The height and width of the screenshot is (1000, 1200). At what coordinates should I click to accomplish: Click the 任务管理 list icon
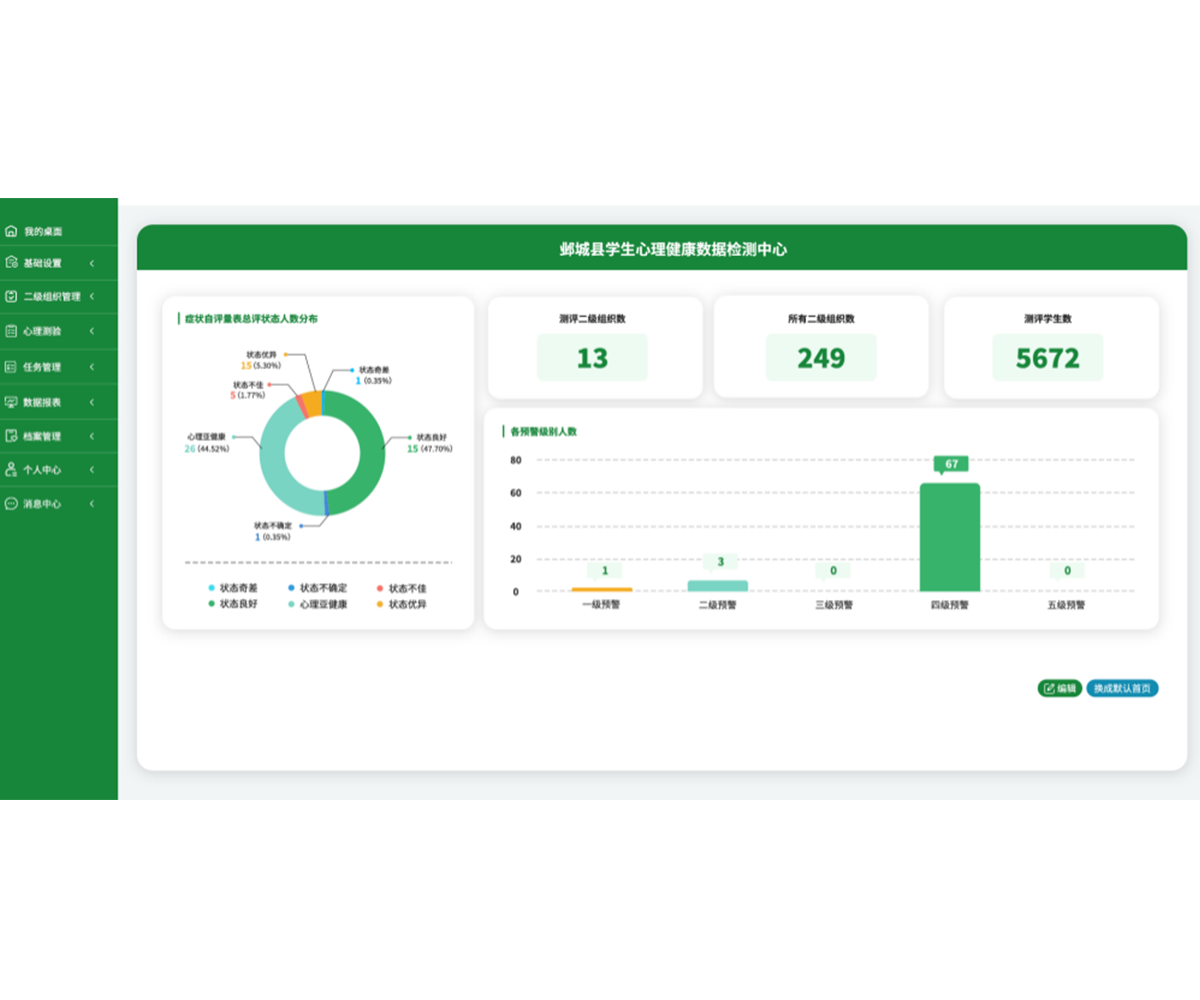coord(11,367)
